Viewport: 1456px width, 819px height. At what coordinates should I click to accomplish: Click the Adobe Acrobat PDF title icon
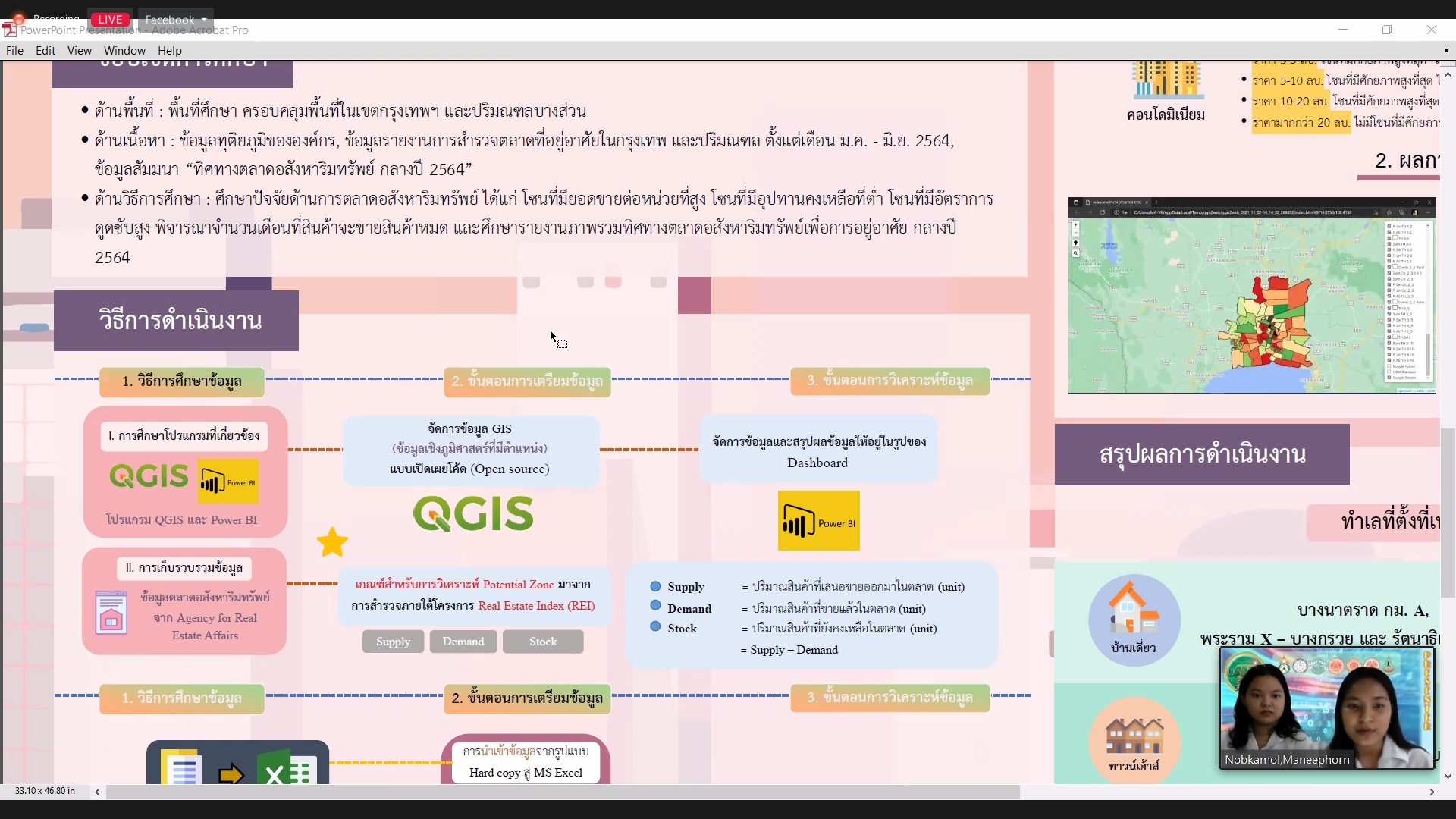(9, 30)
